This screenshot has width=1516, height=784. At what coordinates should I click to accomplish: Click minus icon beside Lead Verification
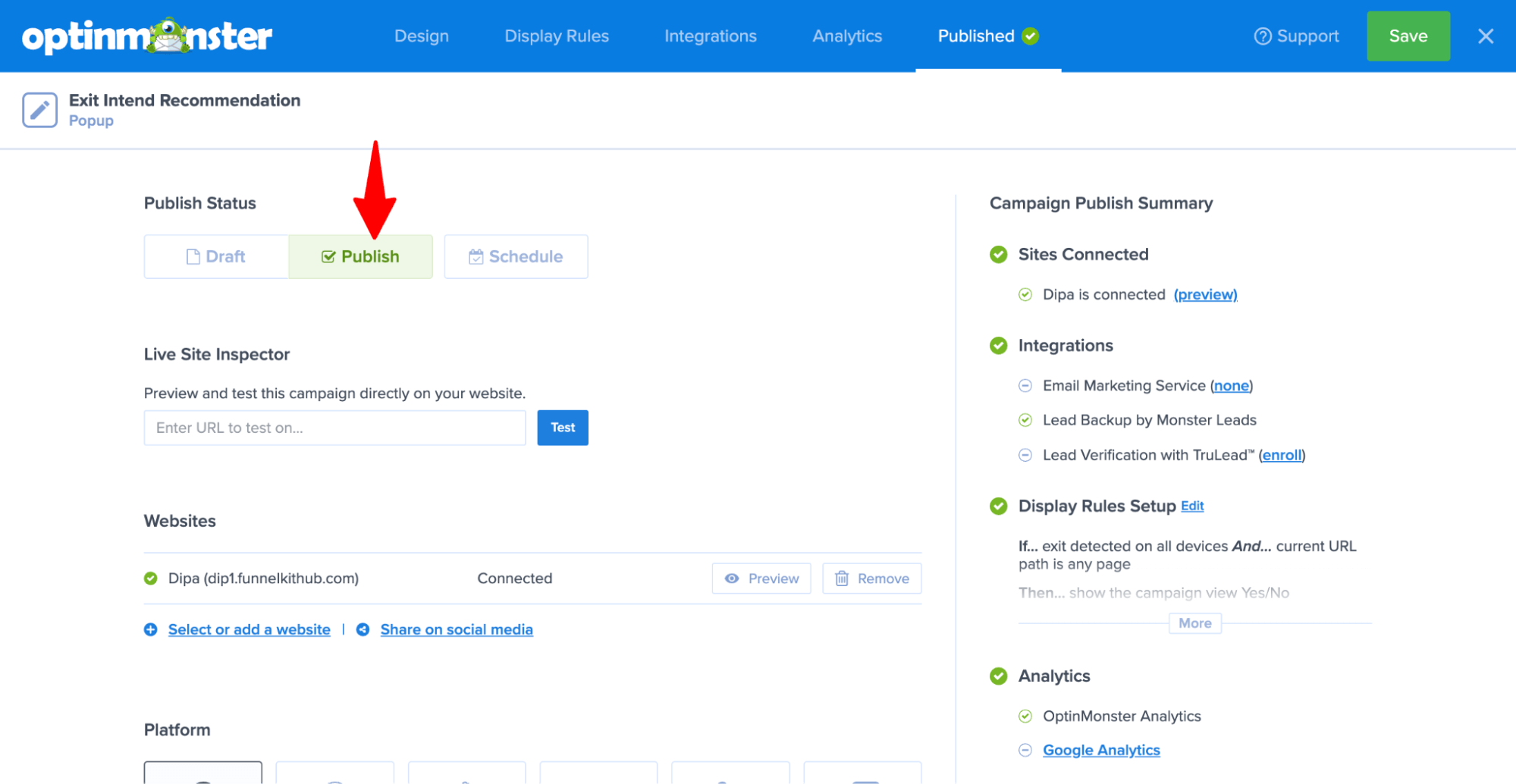tap(1025, 455)
